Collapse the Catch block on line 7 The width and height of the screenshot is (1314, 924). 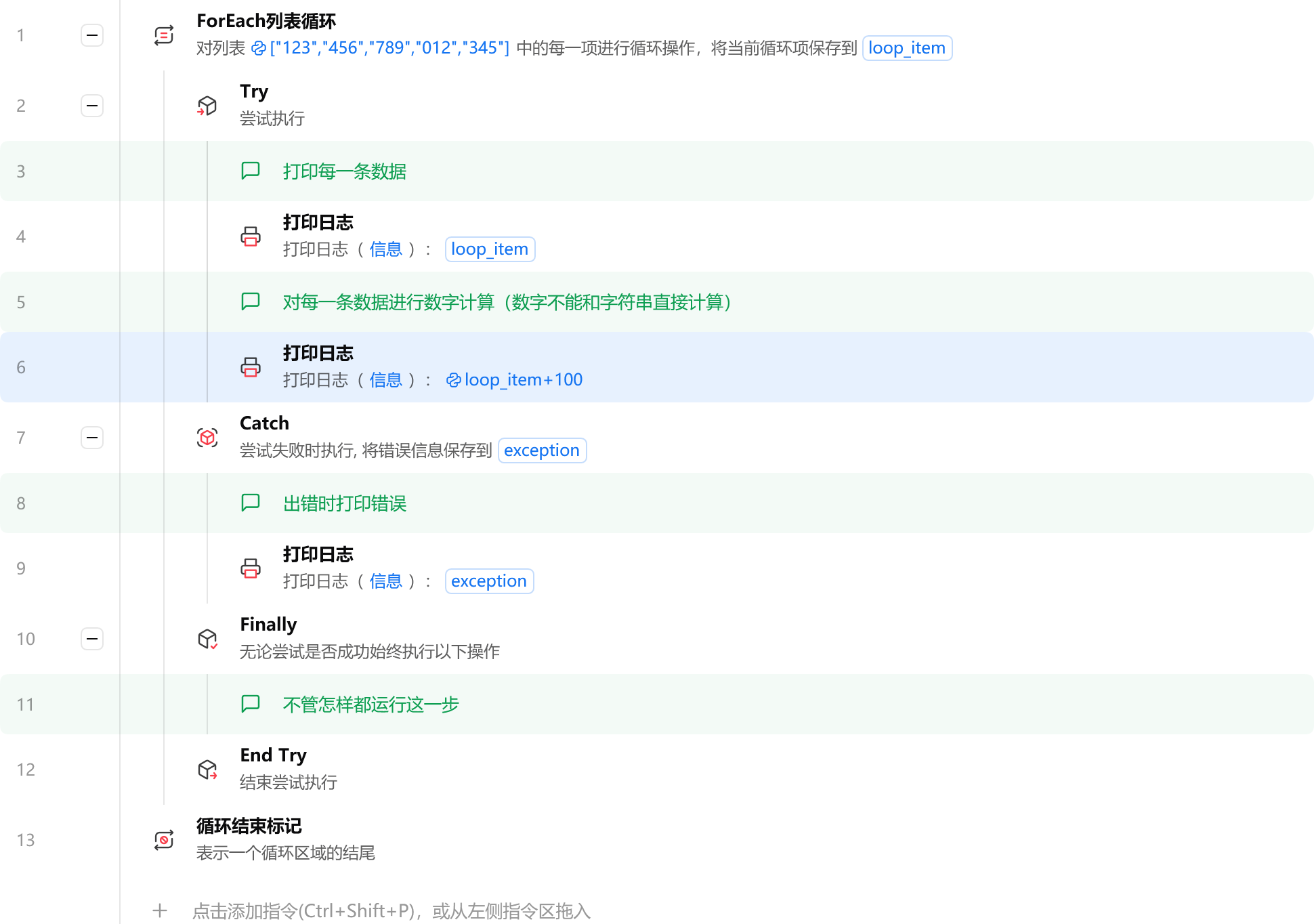tap(92, 438)
